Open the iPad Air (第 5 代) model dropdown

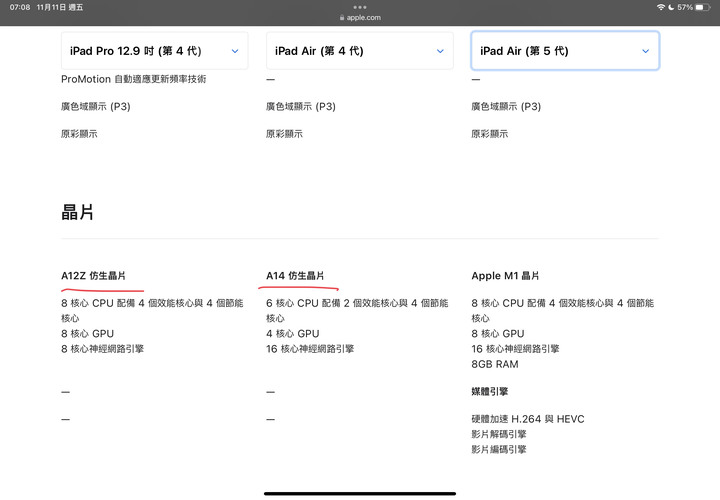click(x=565, y=51)
